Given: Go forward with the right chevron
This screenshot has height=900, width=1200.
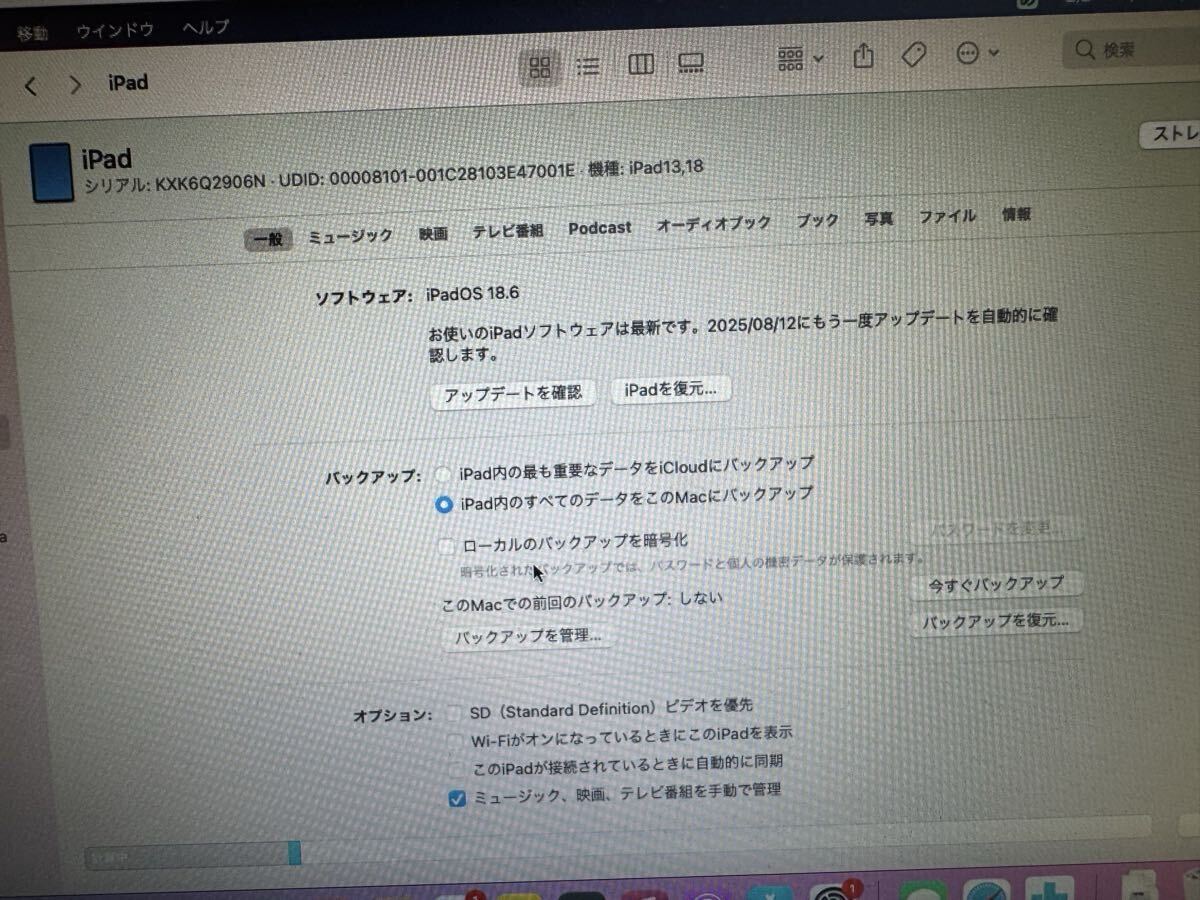Looking at the screenshot, I should [x=75, y=85].
